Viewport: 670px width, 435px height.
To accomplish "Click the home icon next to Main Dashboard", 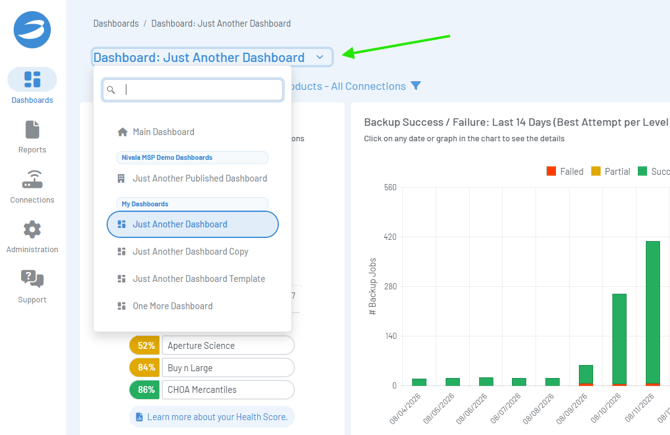I will point(123,132).
